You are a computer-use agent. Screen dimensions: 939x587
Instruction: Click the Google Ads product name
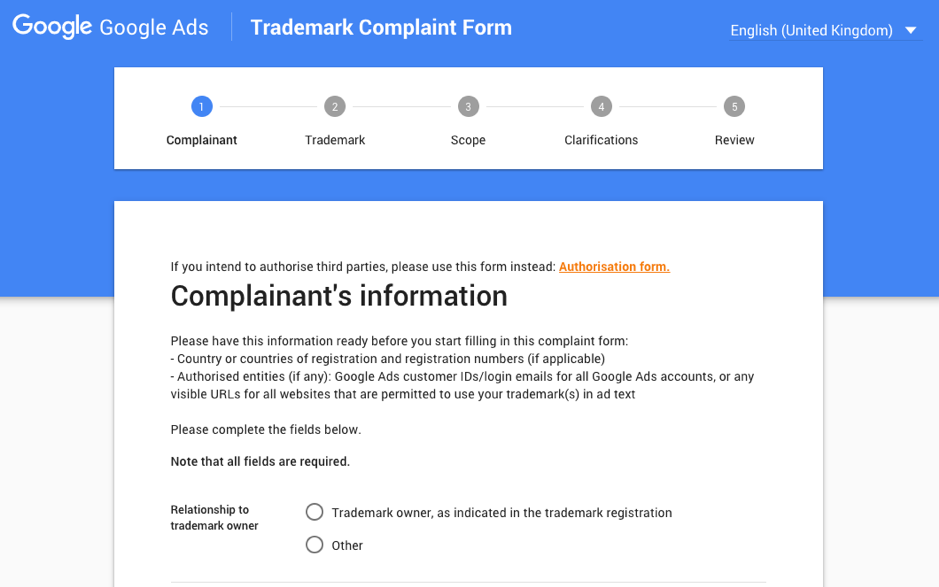point(154,28)
